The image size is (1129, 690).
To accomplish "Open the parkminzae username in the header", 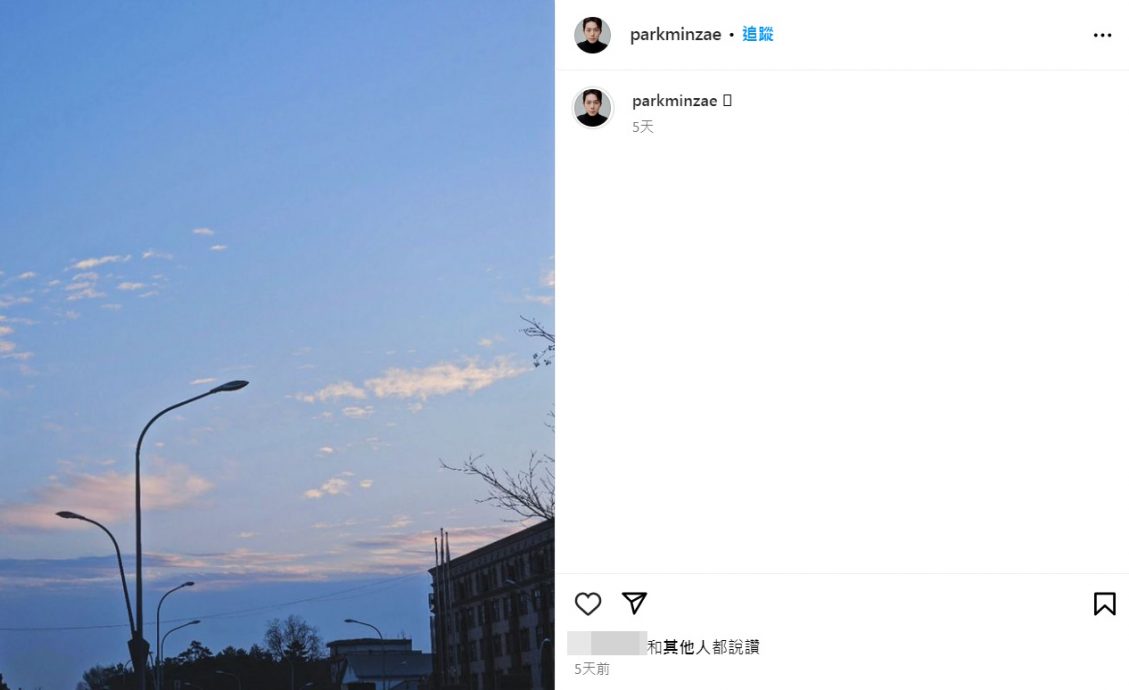I will tap(675, 35).
